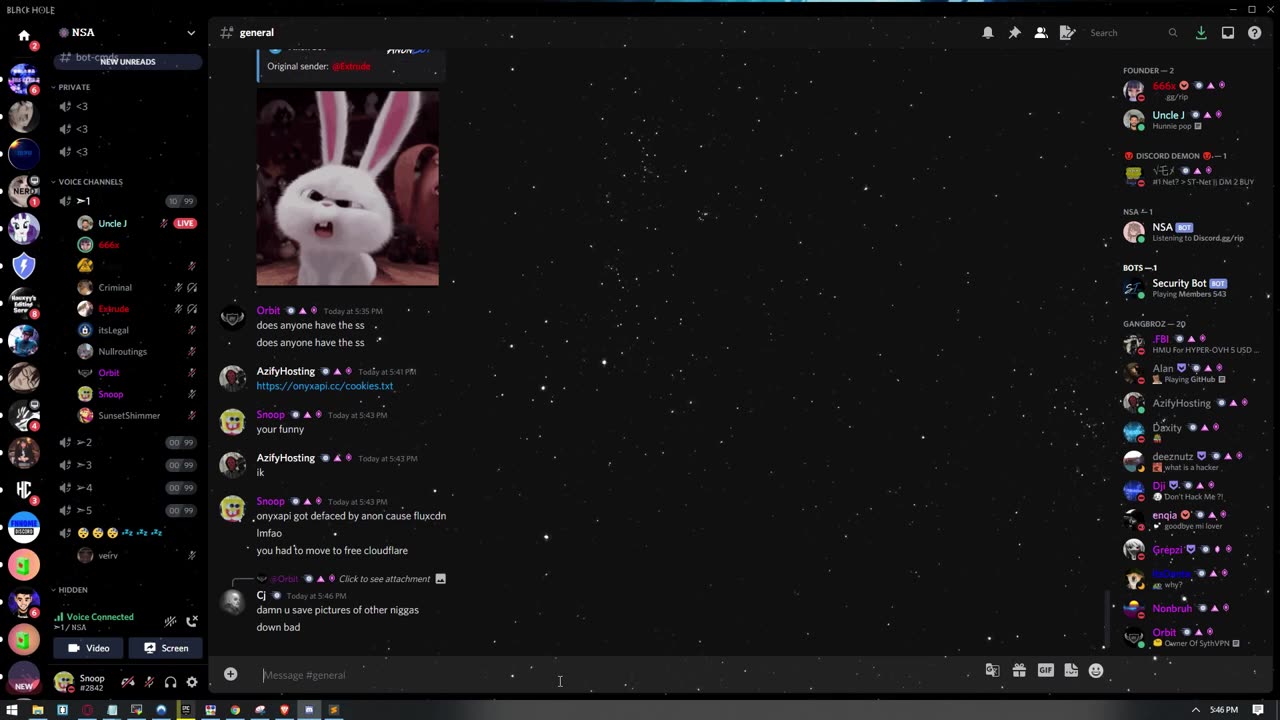
Task: Click Uncle J in voice channel list
Action: point(112,223)
